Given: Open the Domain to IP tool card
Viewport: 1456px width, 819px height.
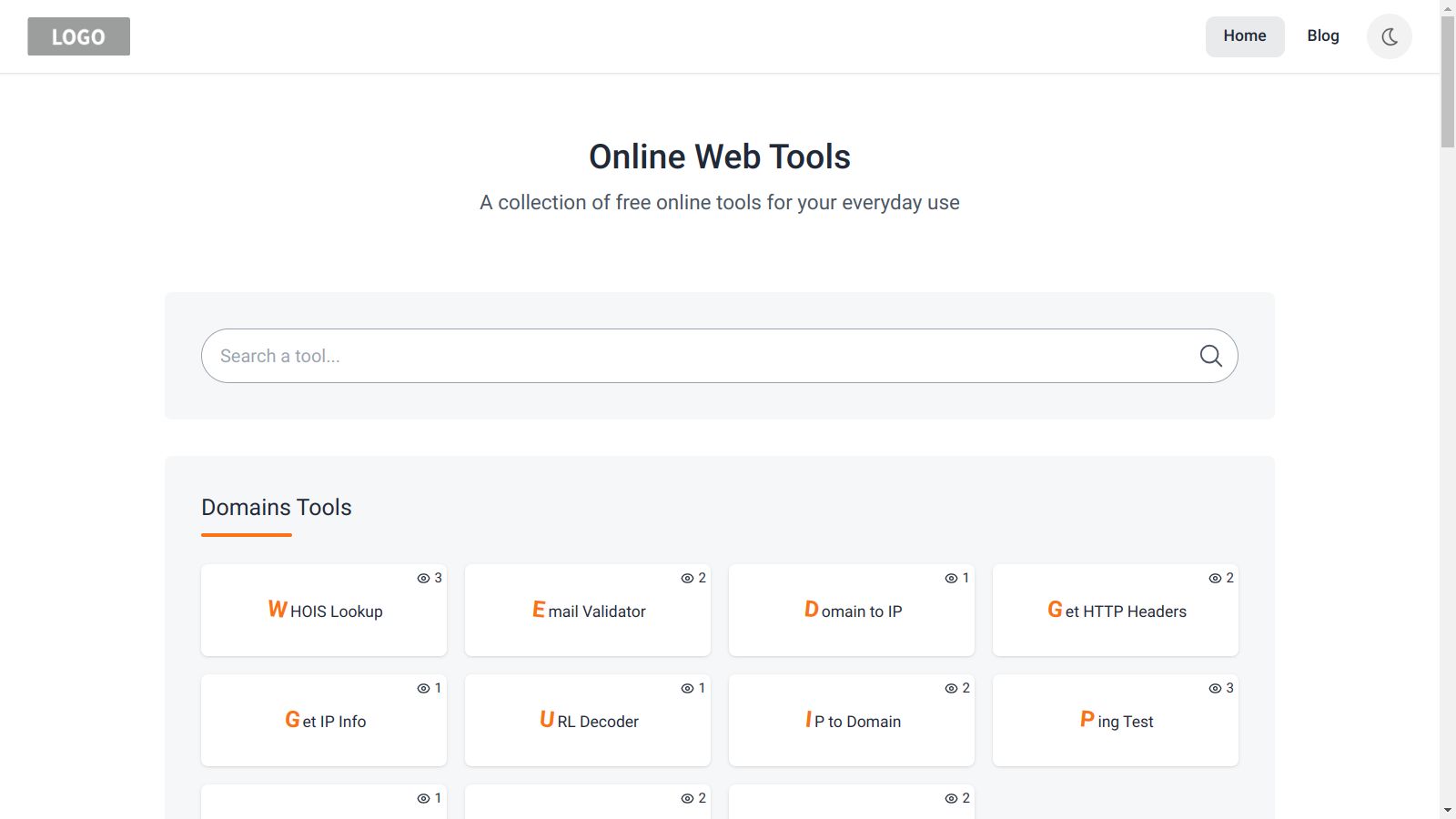Looking at the screenshot, I should 852,611.
